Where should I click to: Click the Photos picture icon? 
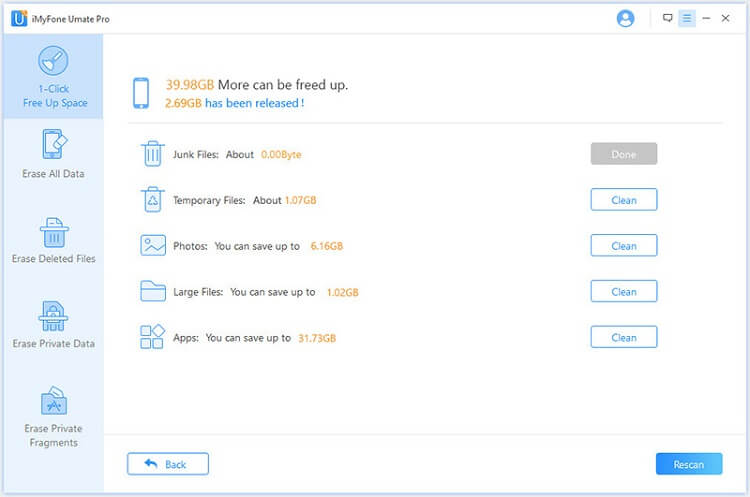153,245
